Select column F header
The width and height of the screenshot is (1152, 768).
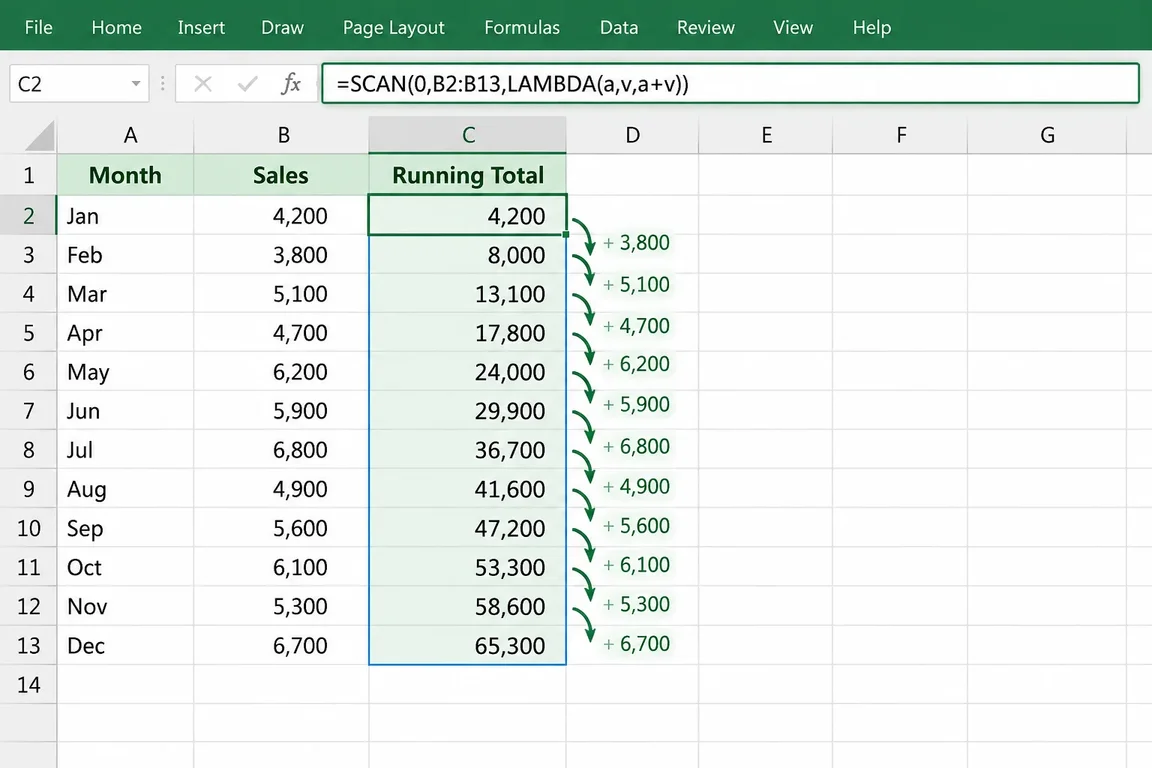[x=900, y=135]
